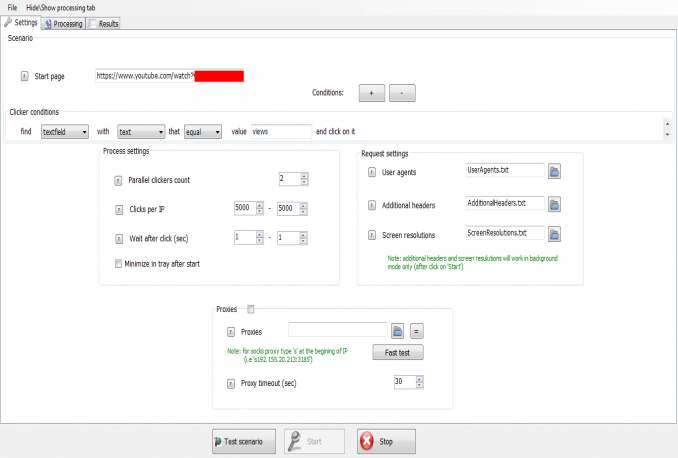The image size is (678, 458).
Task: Click help icon beside Proxy timeout
Action: tap(231, 382)
